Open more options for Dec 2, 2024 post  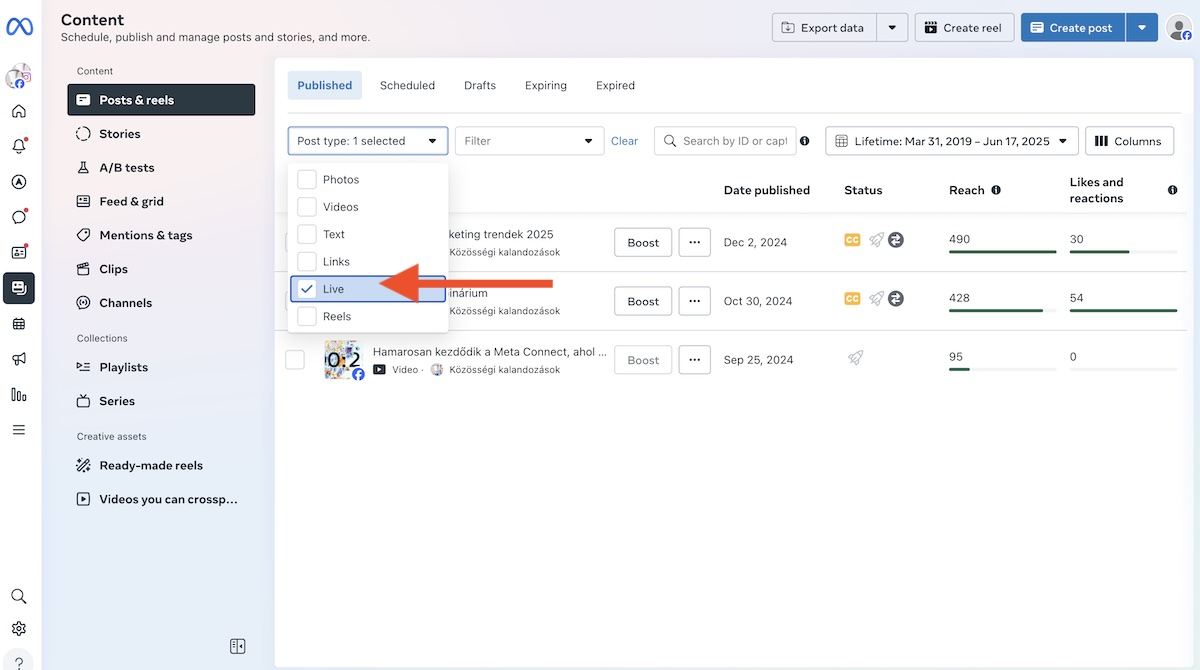point(695,243)
